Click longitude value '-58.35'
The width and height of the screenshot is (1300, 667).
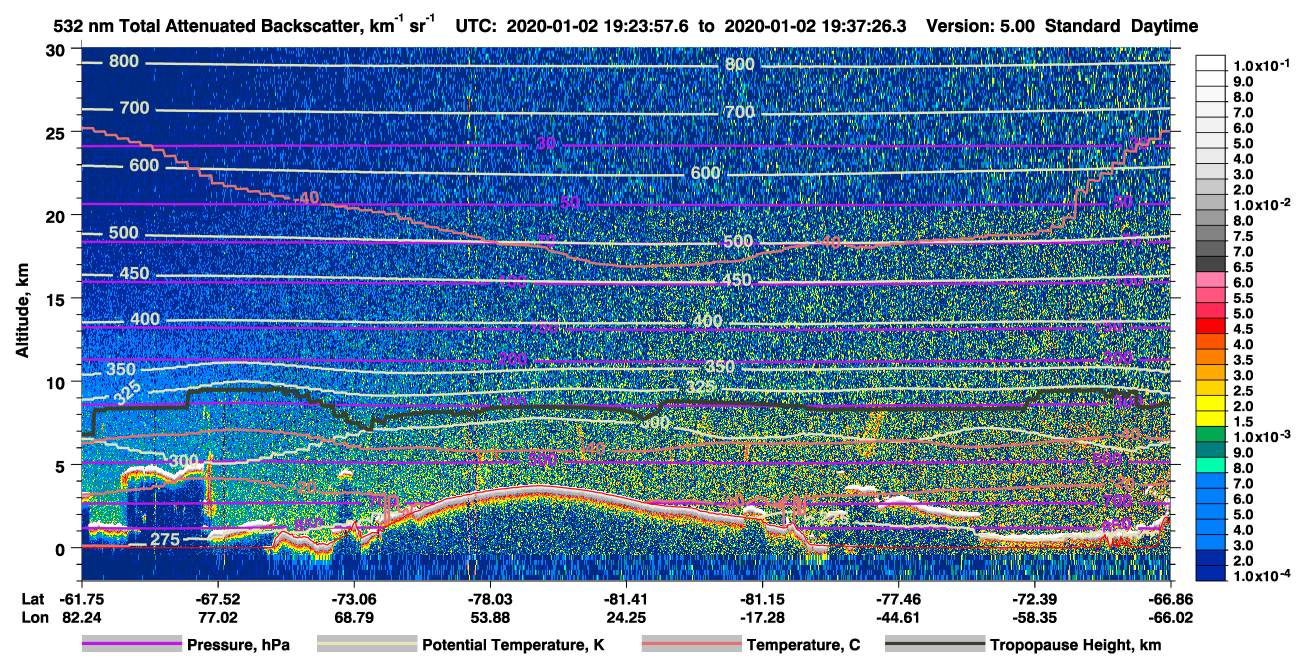tap(1033, 617)
